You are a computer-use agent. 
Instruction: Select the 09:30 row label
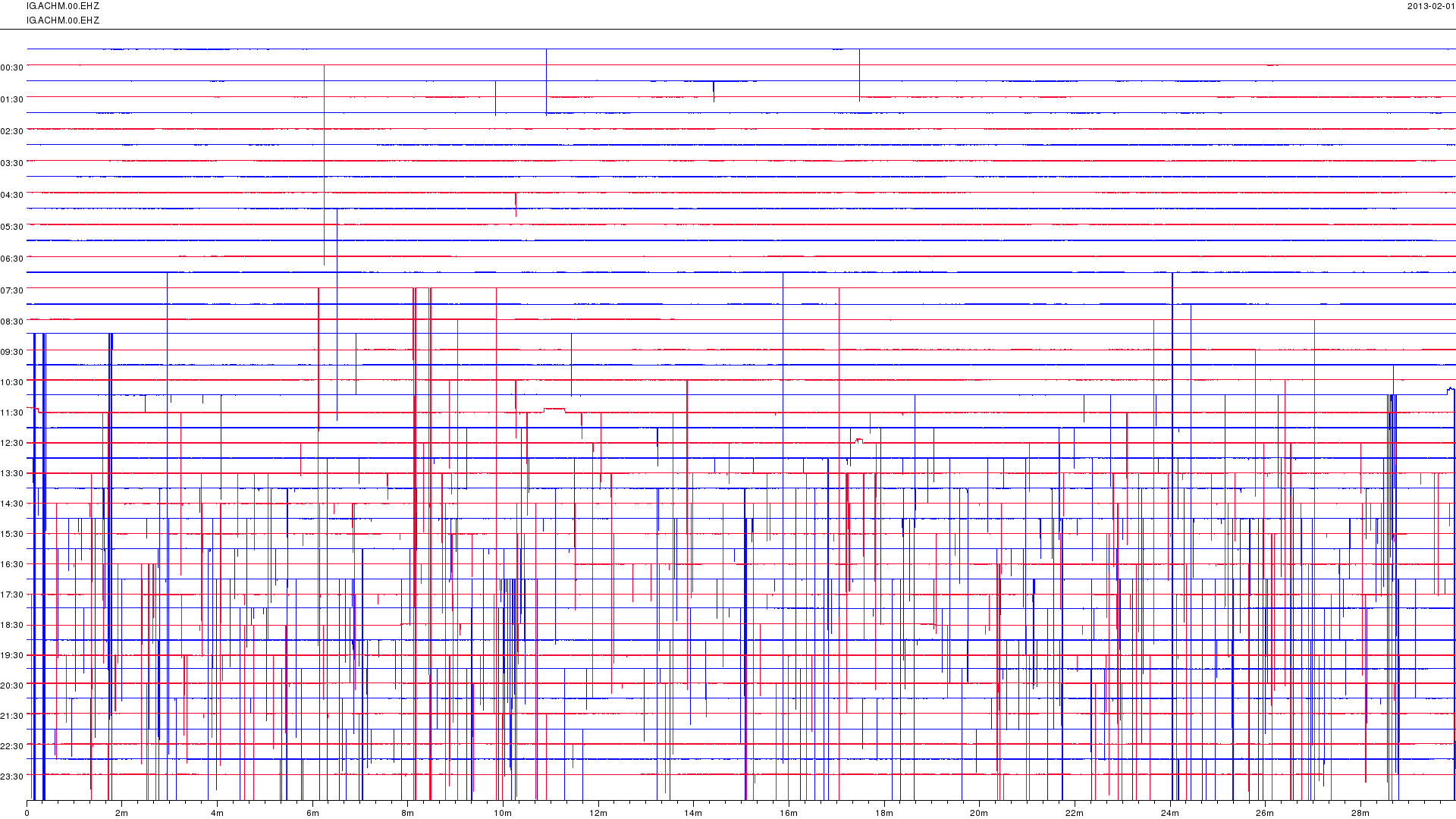point(12,352)
